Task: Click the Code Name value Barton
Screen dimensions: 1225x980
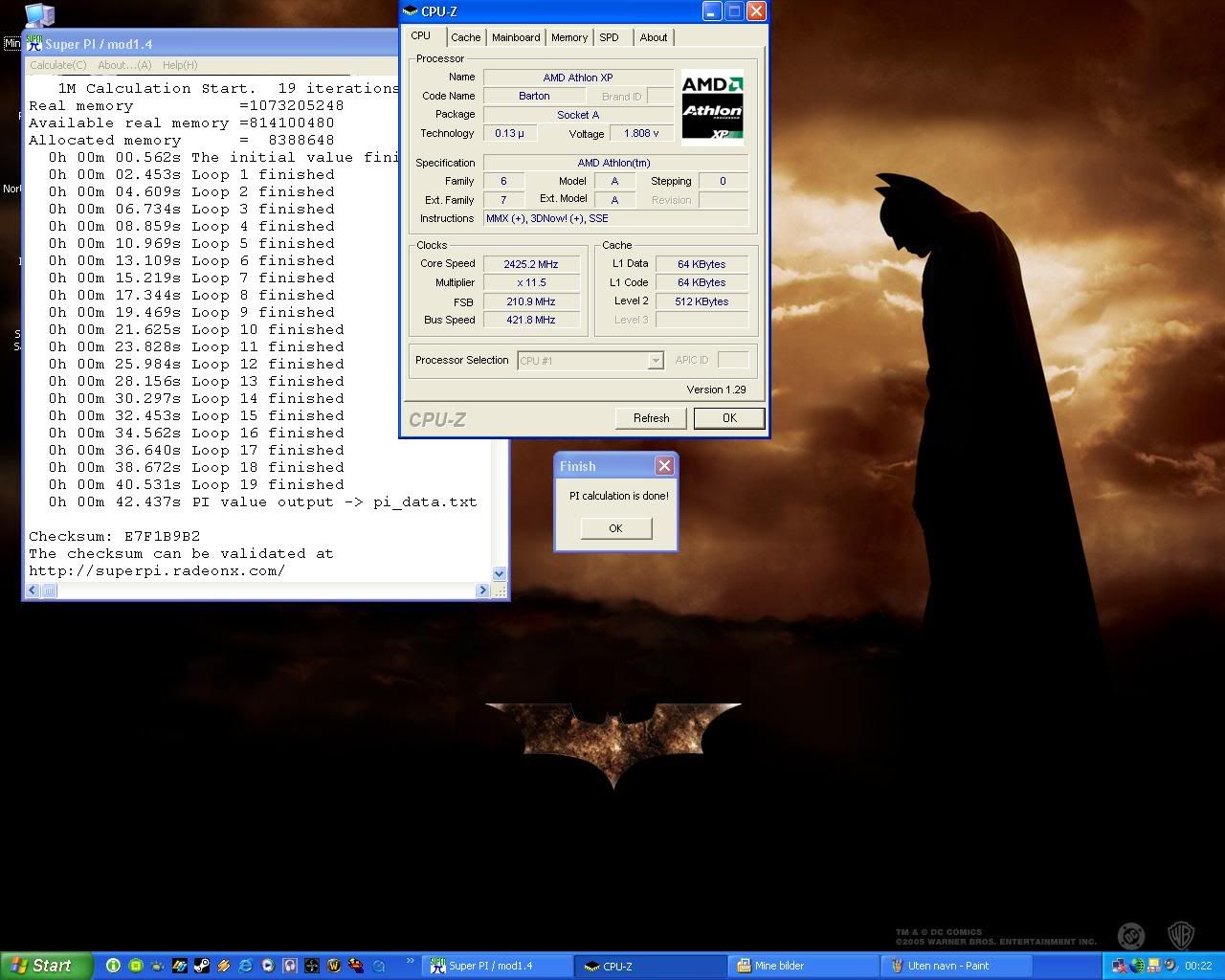Action: point(534,96)
